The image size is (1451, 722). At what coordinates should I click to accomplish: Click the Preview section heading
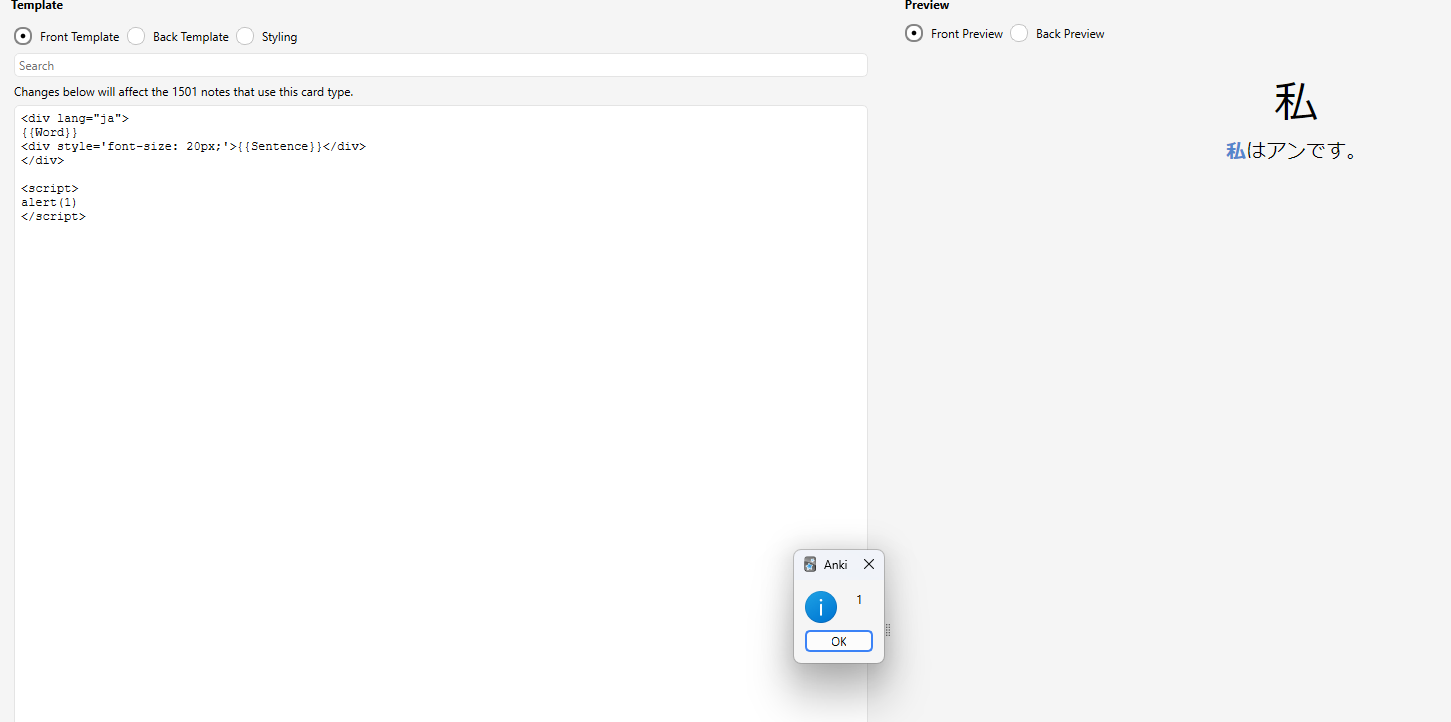(x=927, y=6)
